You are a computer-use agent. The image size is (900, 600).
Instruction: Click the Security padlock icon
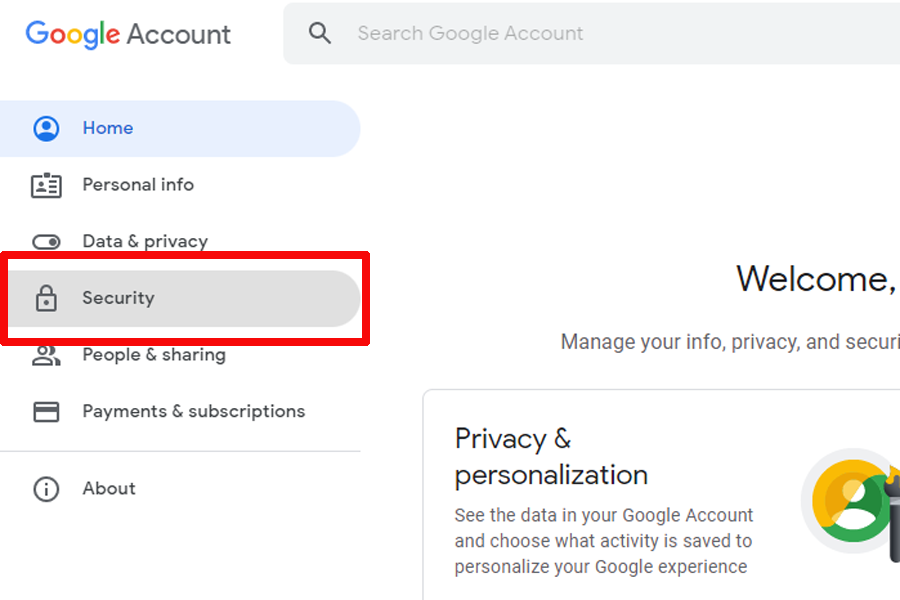[46, 298]
